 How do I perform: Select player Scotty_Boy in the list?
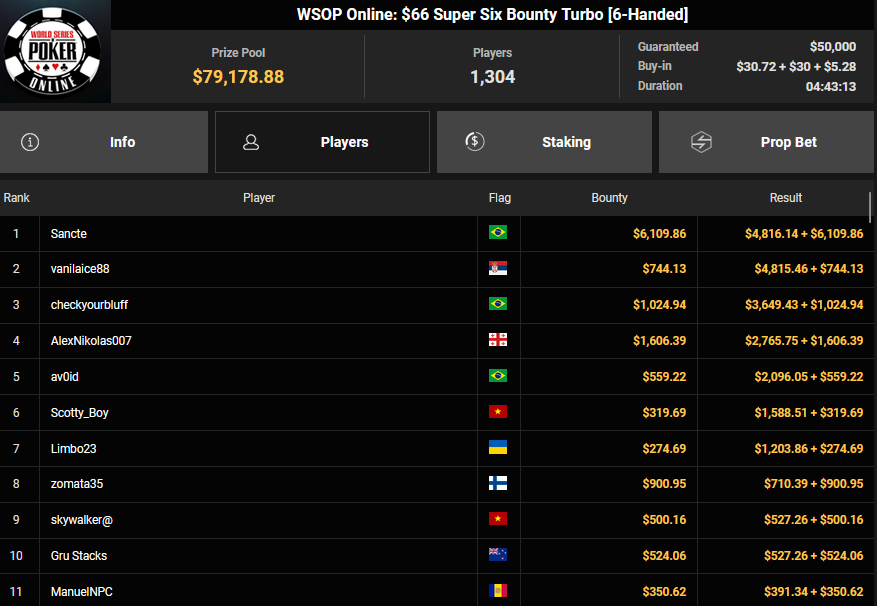[79, 412]
